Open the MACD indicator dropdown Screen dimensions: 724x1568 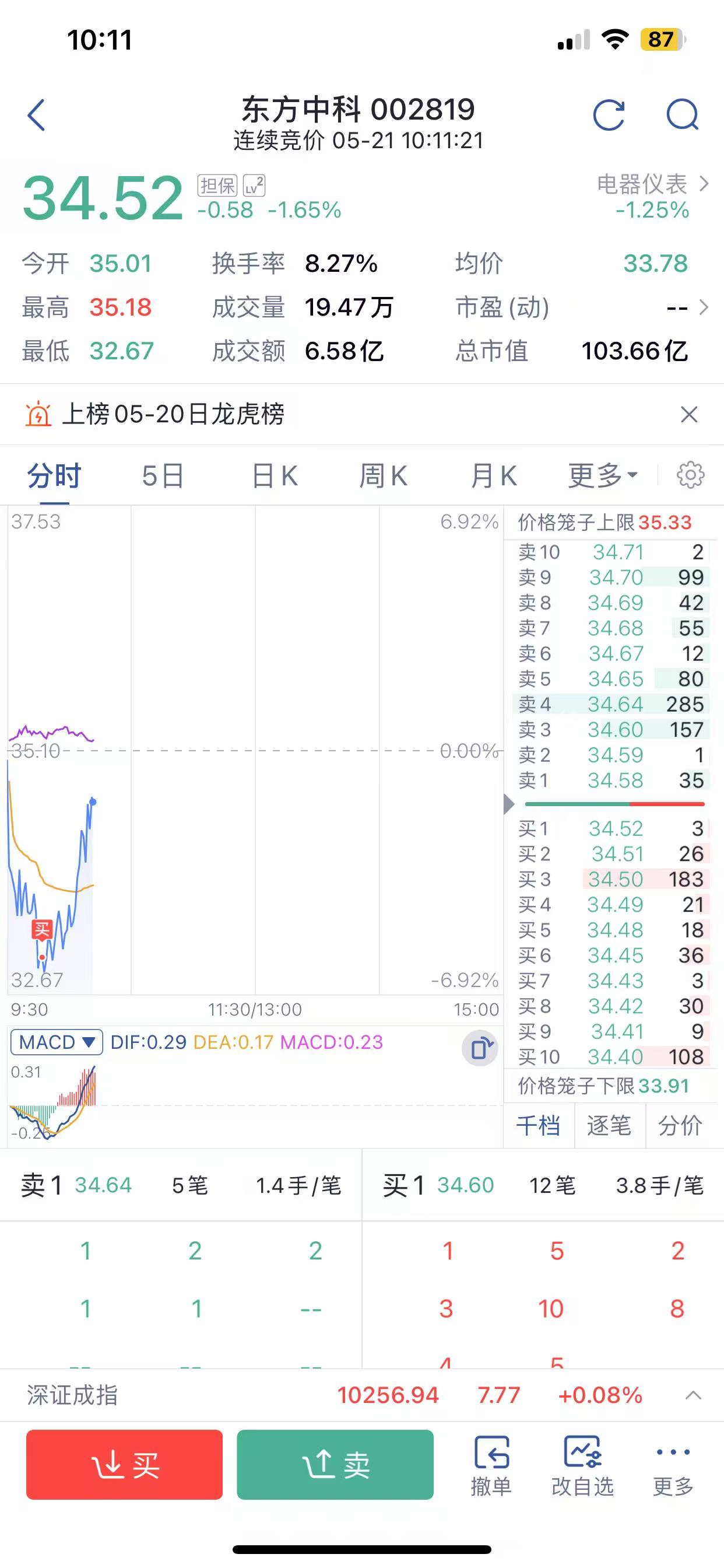(57, 1042)
